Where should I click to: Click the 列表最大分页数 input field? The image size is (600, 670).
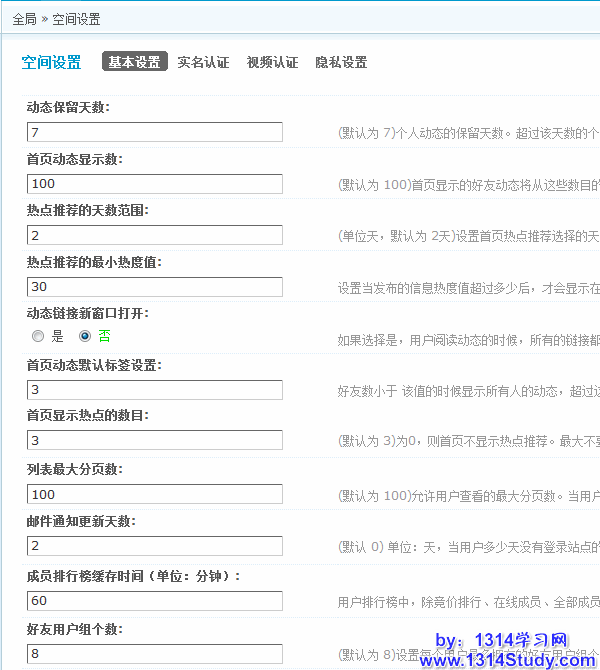tap(155, 494)
